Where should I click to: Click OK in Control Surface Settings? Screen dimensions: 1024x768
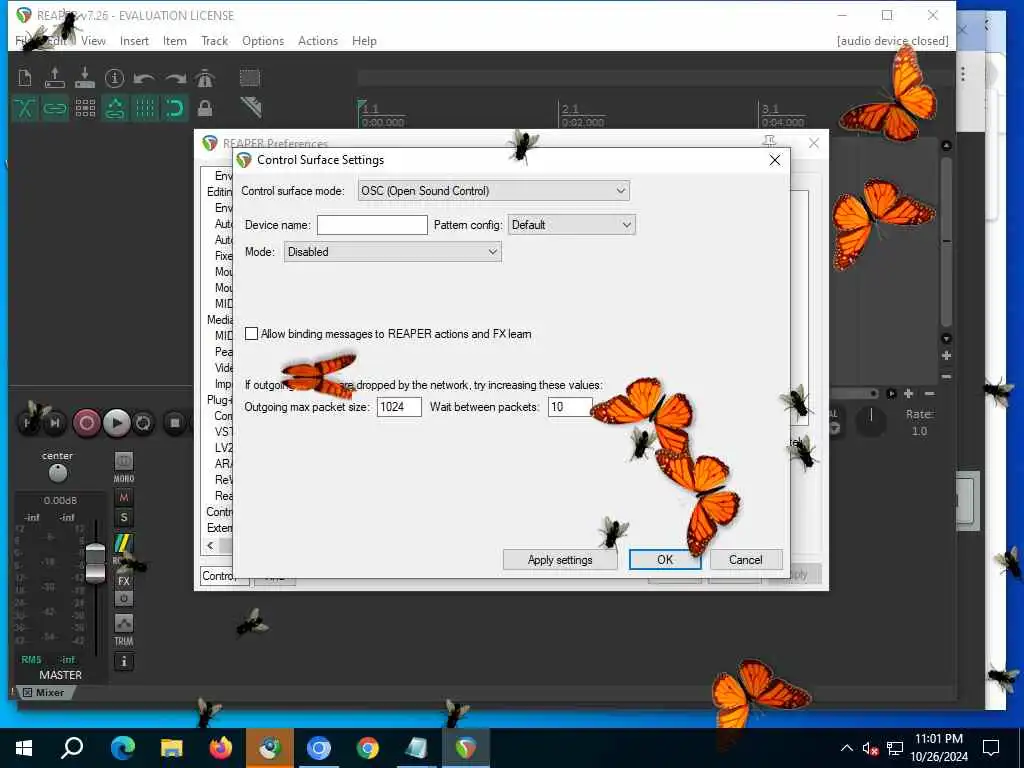pos(665,560)
